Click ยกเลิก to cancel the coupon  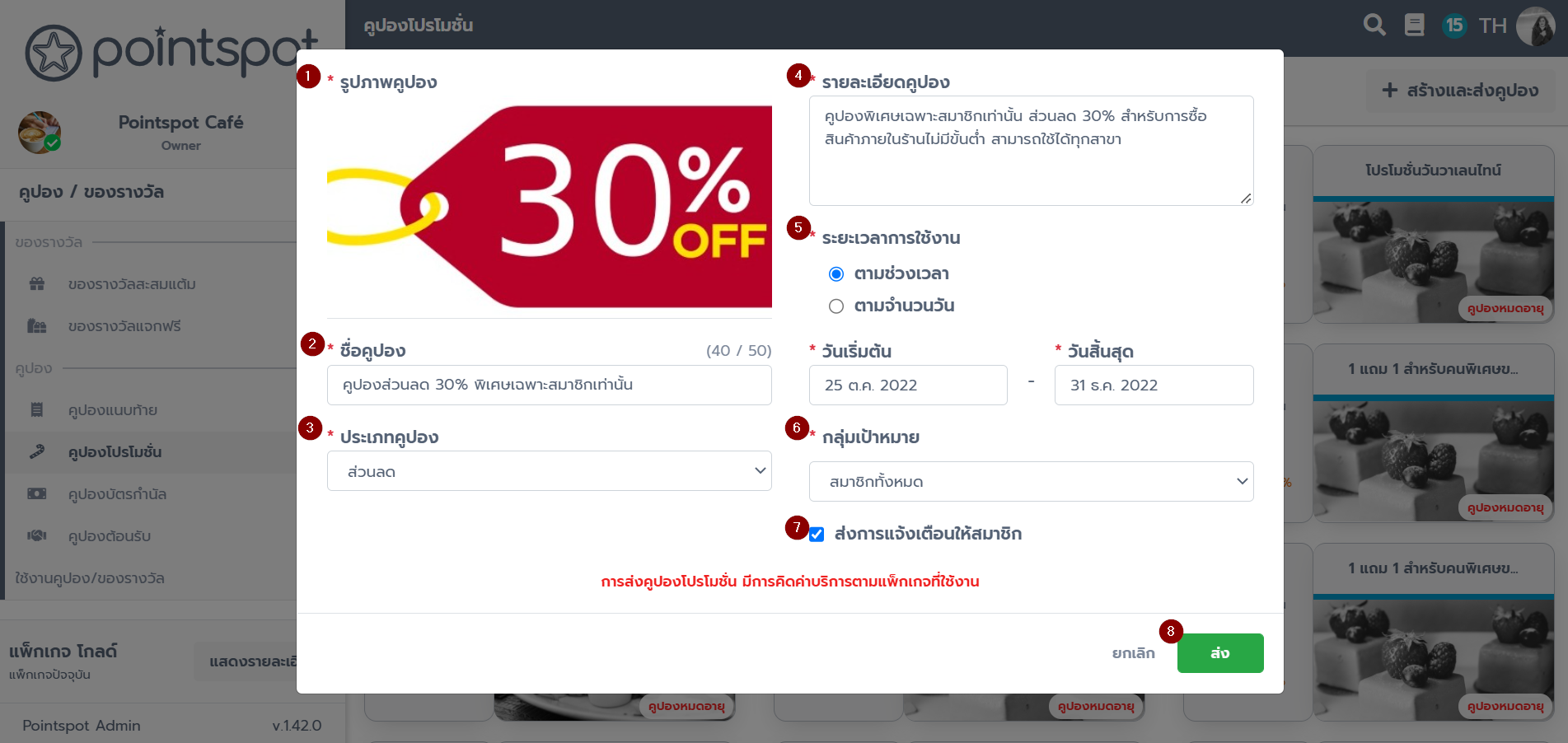(x=1134, y=653)
